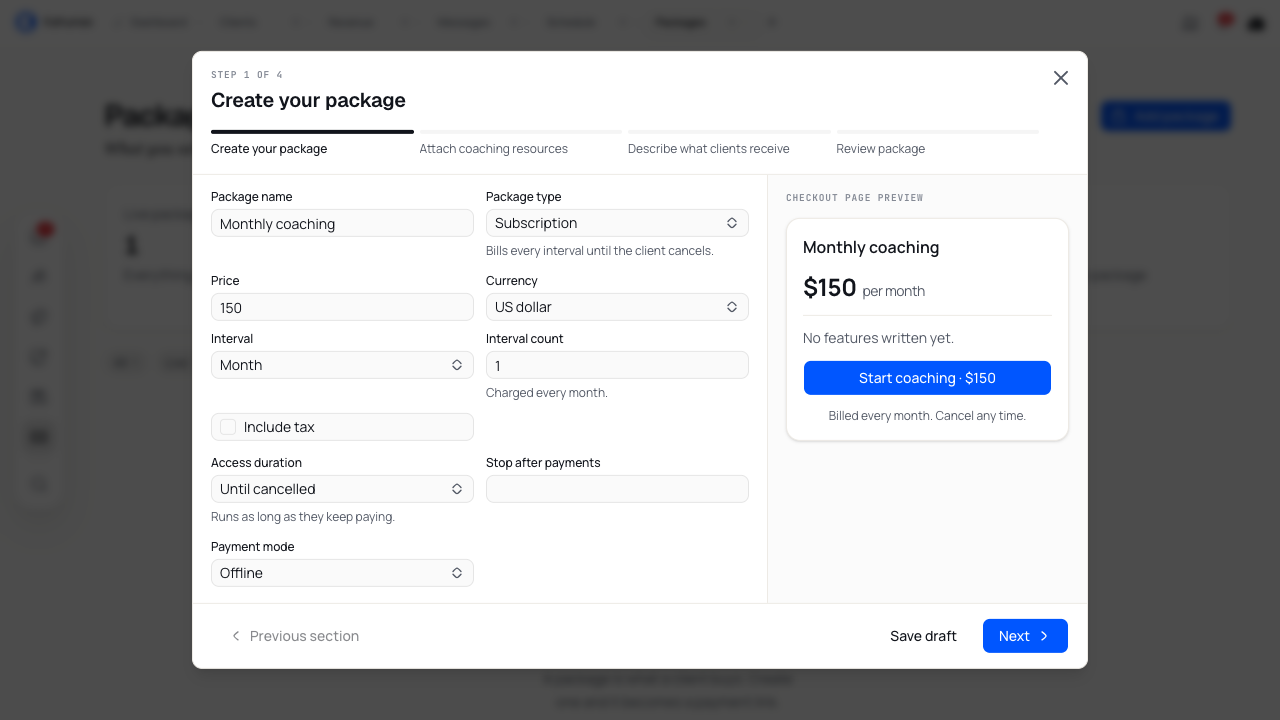
Task: Select the Create your package step tab
Action: point(312,143)
